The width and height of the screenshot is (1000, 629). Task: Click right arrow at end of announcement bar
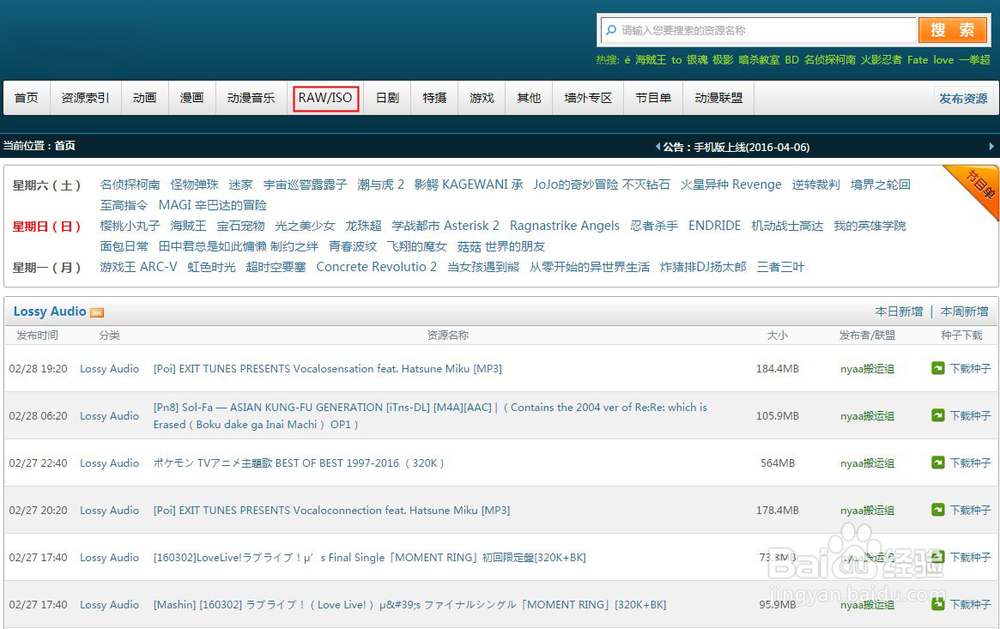pos(991,146)
